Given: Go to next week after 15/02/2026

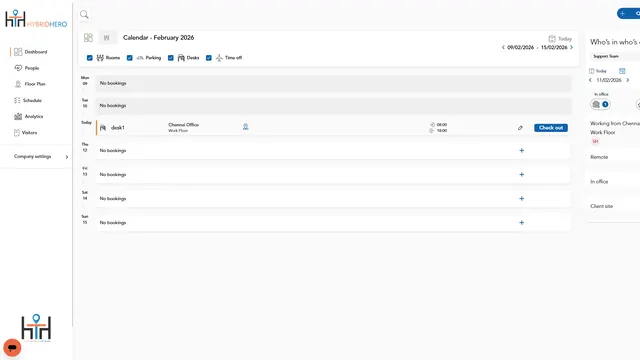Looking at the screenshot, I should tap(571, 47).
